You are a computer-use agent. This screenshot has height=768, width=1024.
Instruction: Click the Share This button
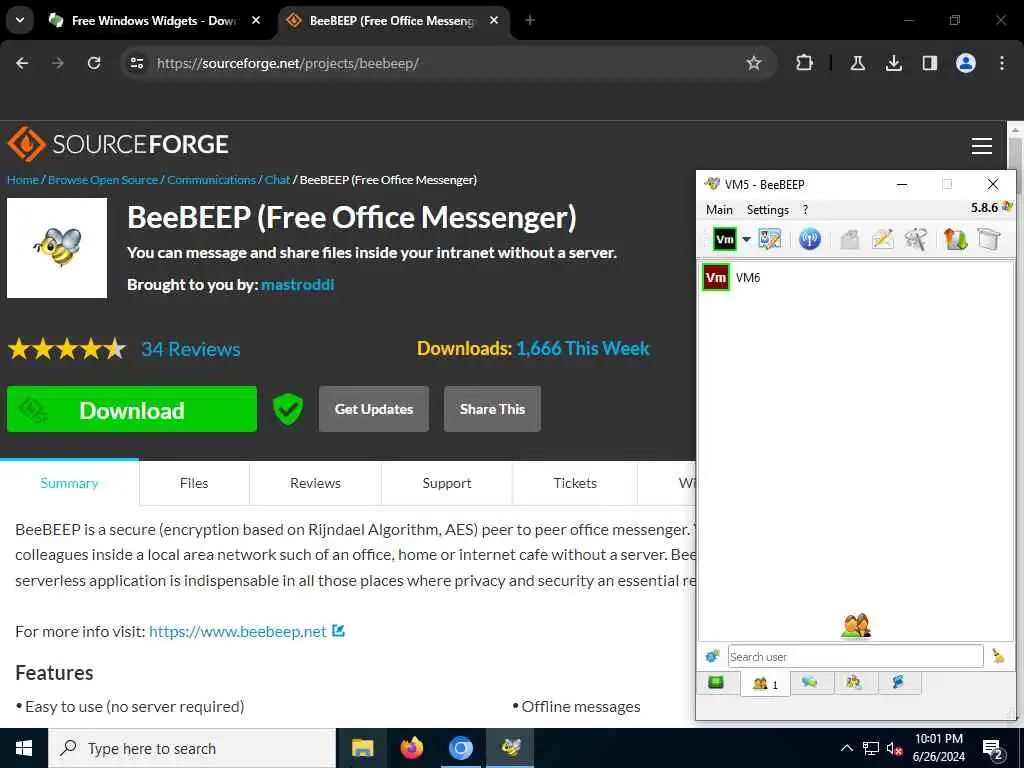[x=492, y=409]
